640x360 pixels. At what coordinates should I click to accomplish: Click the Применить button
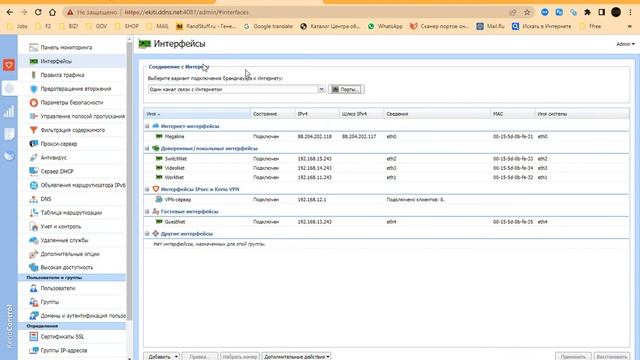pos(573,356)
